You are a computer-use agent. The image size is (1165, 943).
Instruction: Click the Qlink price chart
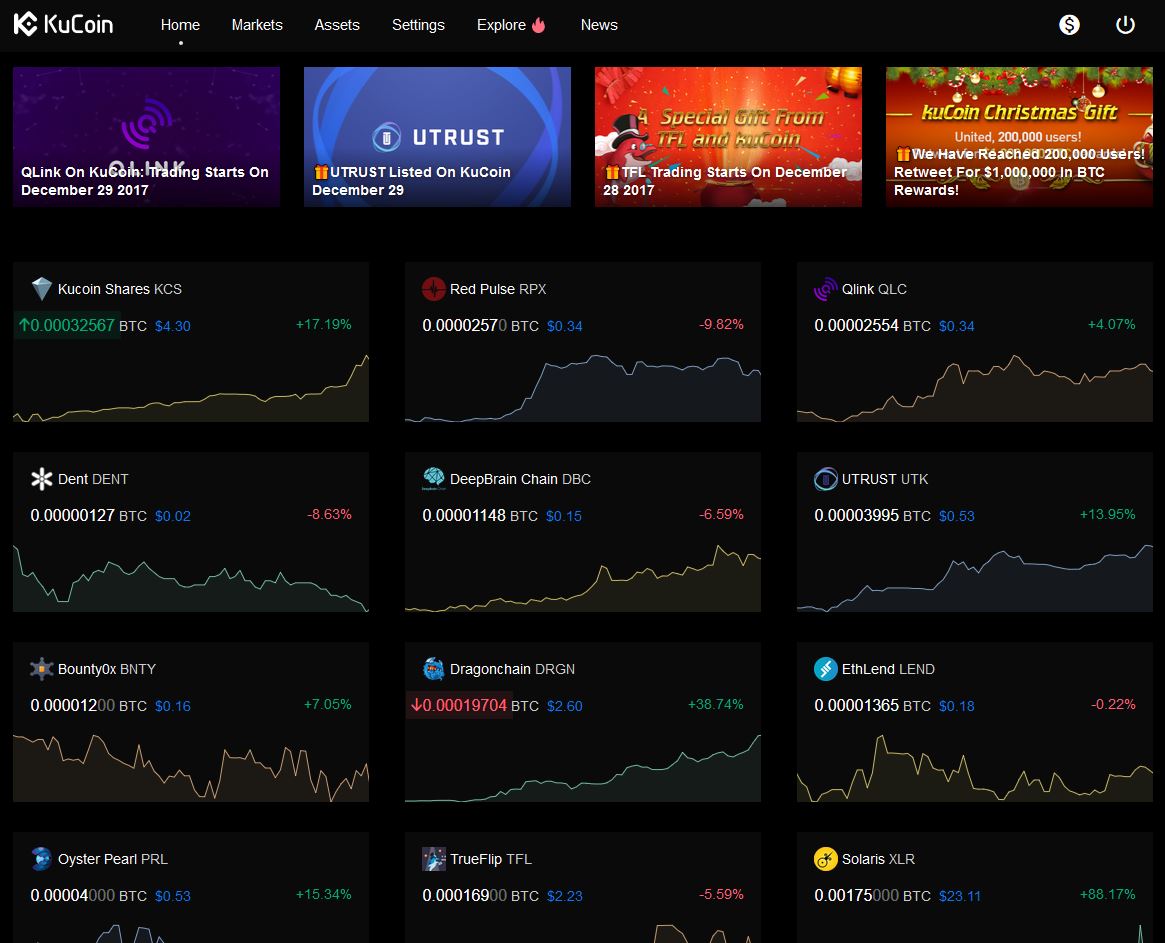click(x=975, y=387)
